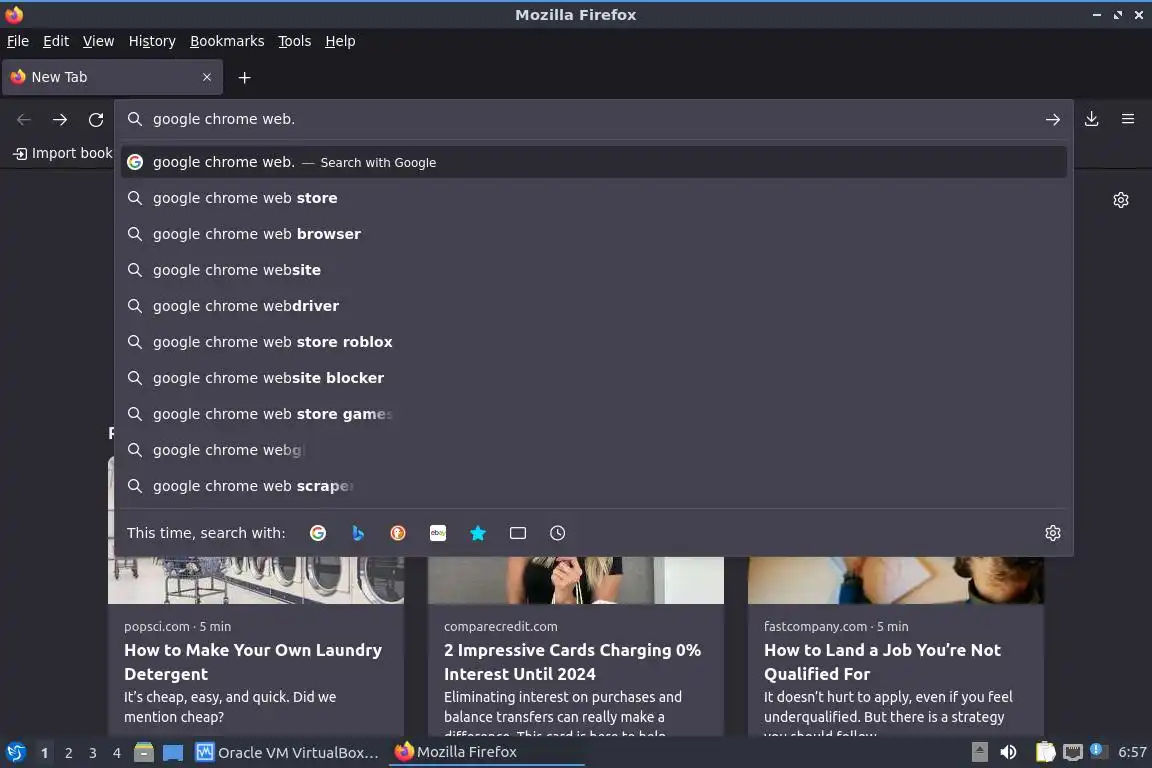Open 'How to Make Your Own Laundry Detergent'
Viewport: 1152px width, 768px height.
pyautogui.click(x=253, y=661)
